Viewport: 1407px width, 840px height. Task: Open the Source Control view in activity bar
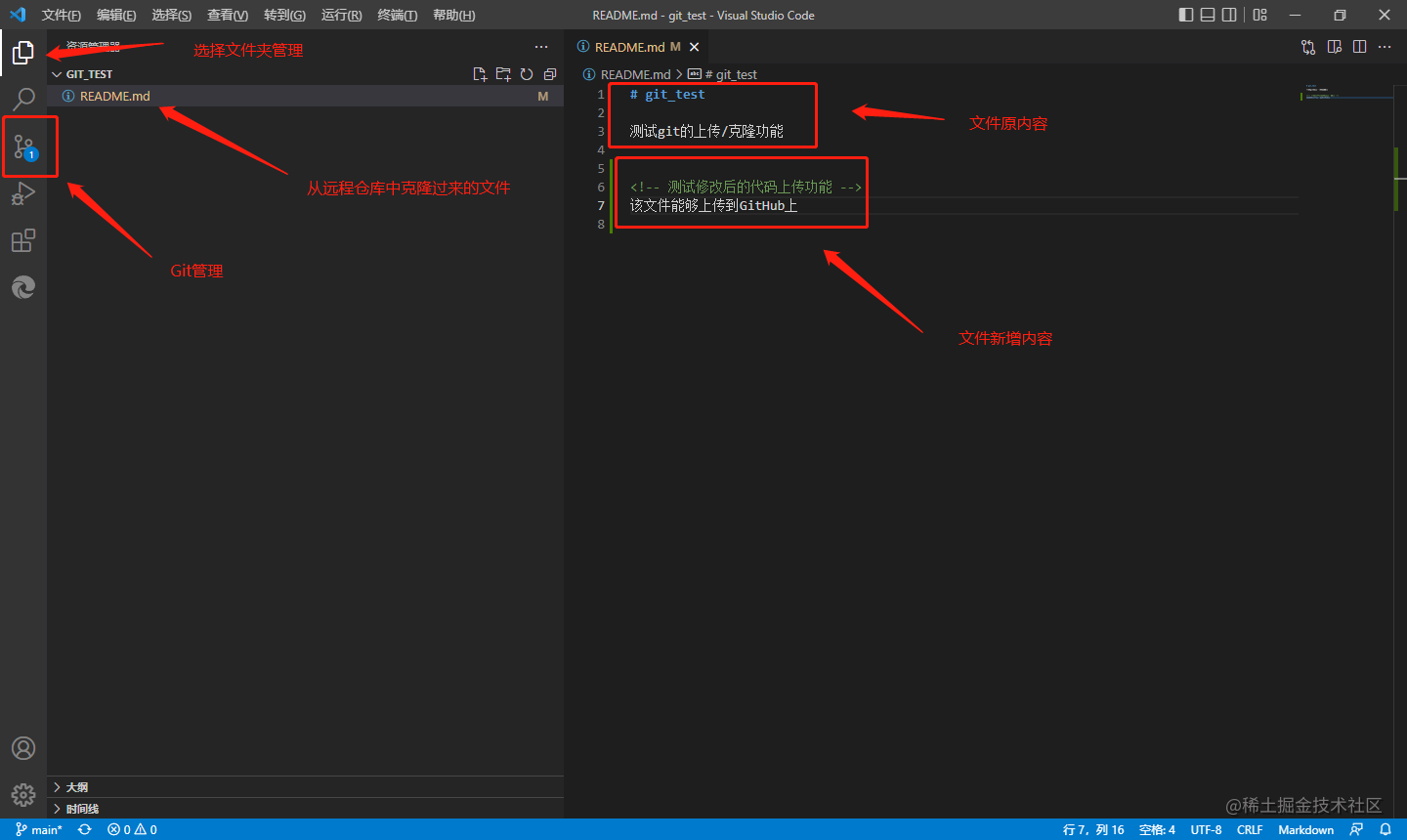coord(23,147)
